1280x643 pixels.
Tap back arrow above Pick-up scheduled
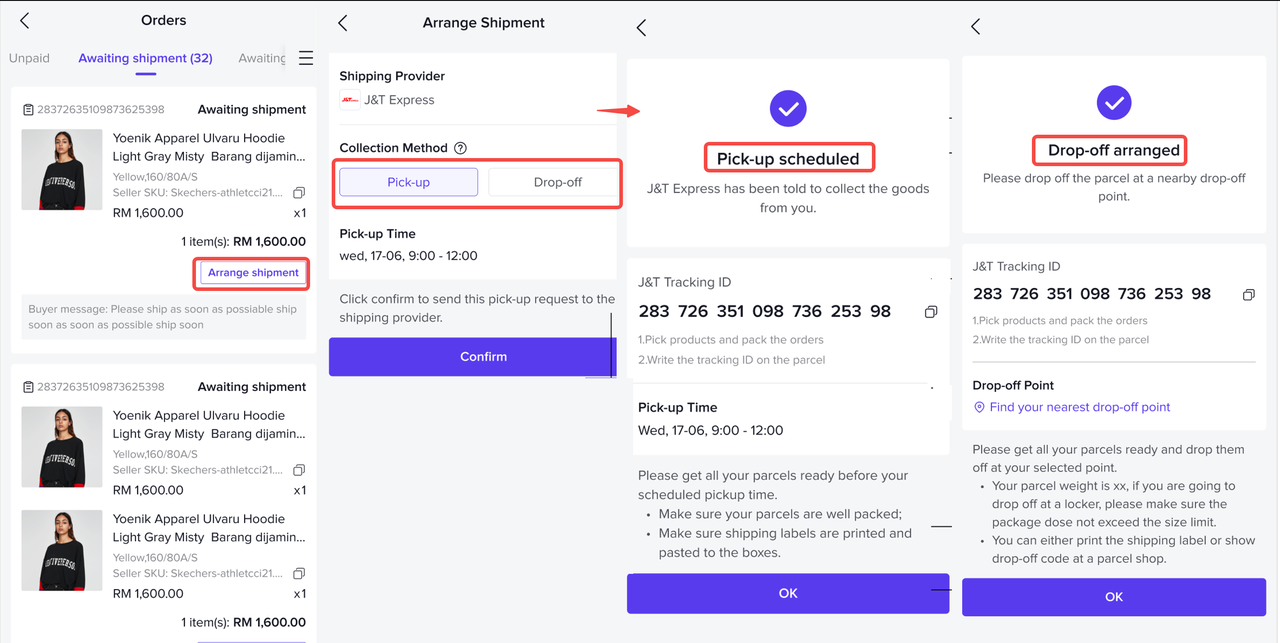[x=642, y=28]
